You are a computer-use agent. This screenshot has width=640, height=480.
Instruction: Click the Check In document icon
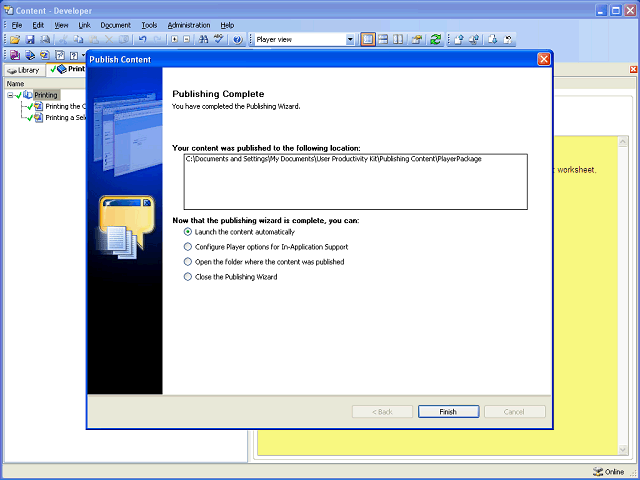[459, 40]
